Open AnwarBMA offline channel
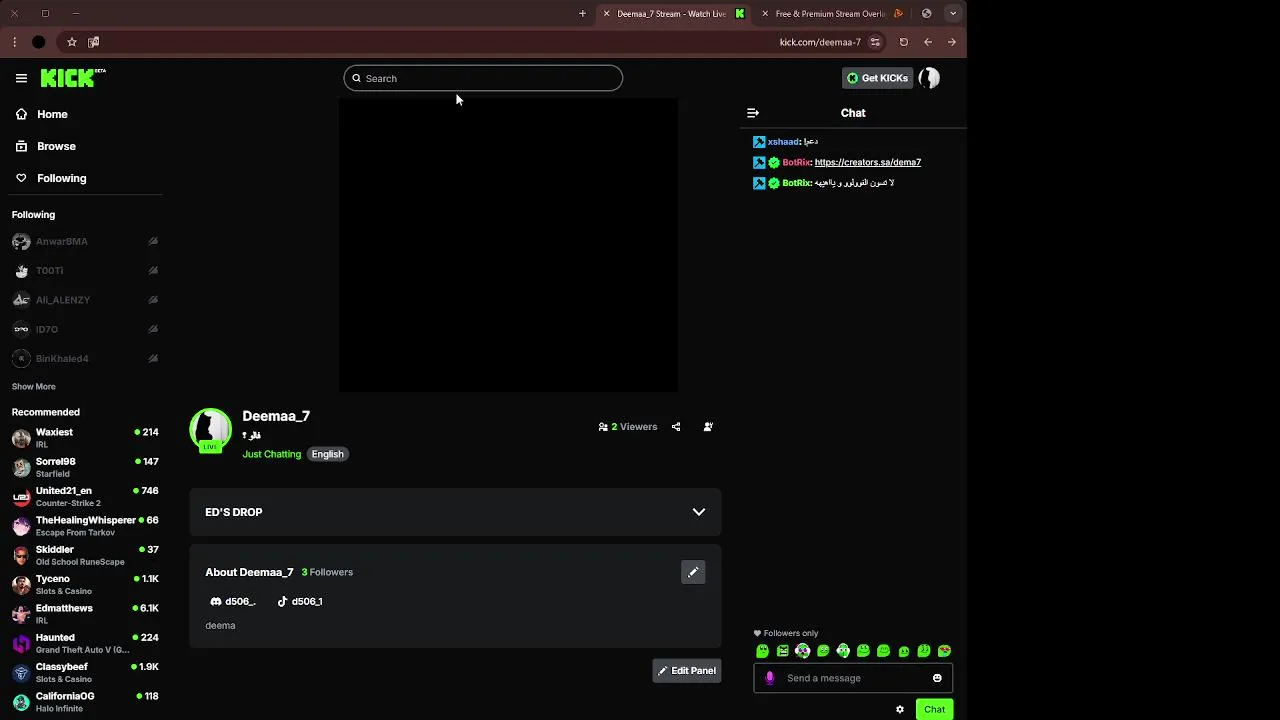 [x=84, y=241]
